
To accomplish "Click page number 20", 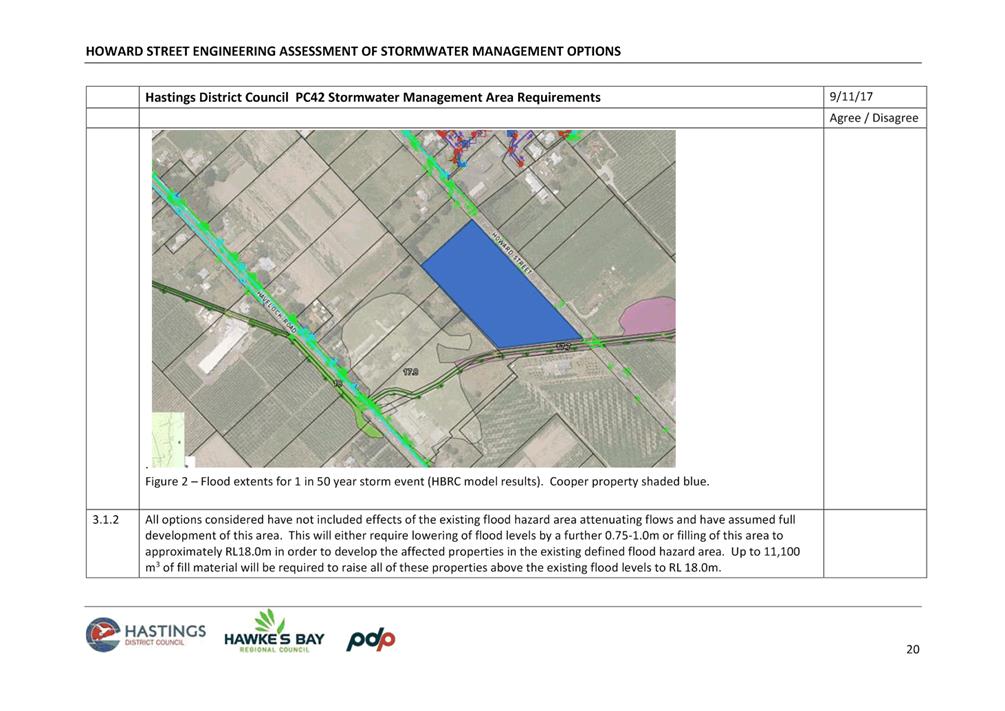I will coord(913,649).
